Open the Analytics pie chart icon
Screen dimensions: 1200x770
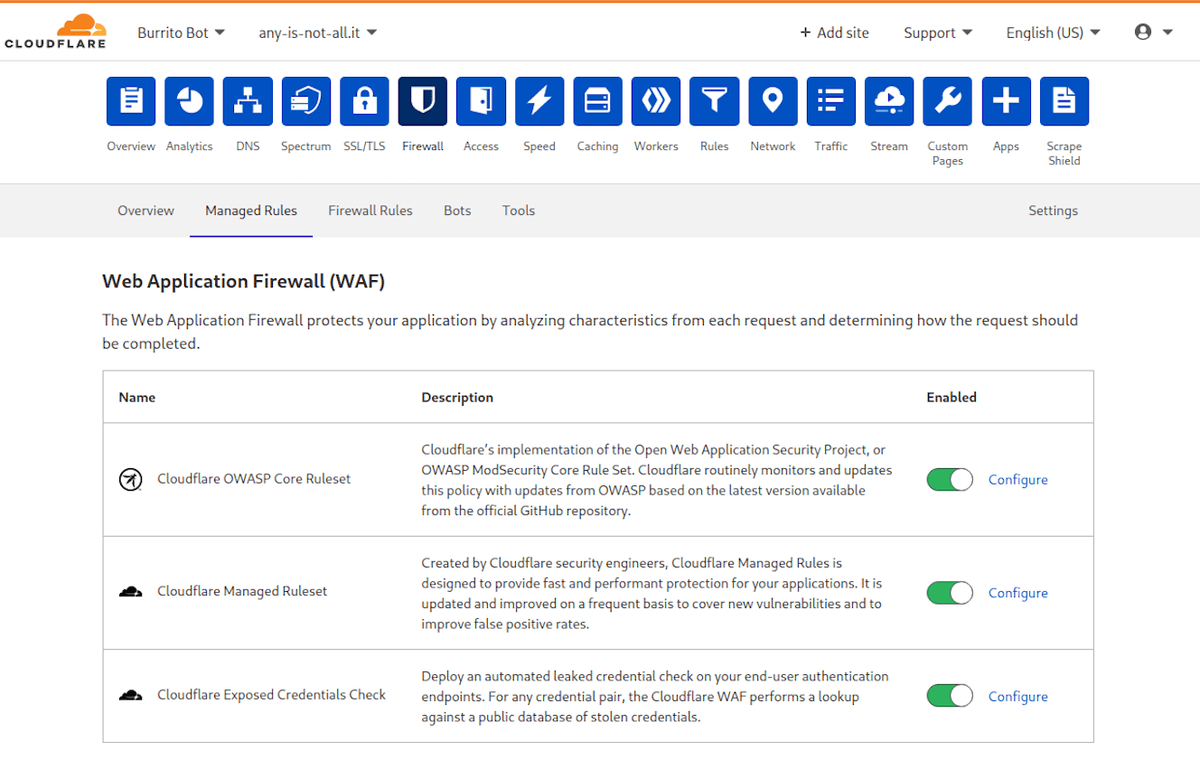pyautogui.click(x=189, y=101)
